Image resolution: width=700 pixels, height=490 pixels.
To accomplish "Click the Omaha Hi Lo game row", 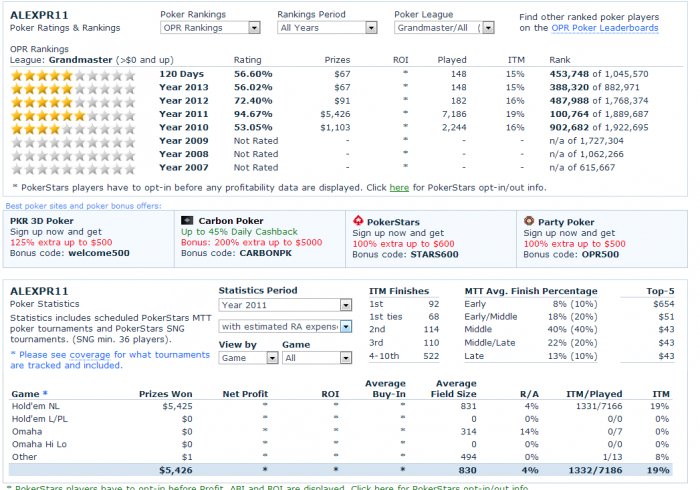I will 340,444.
